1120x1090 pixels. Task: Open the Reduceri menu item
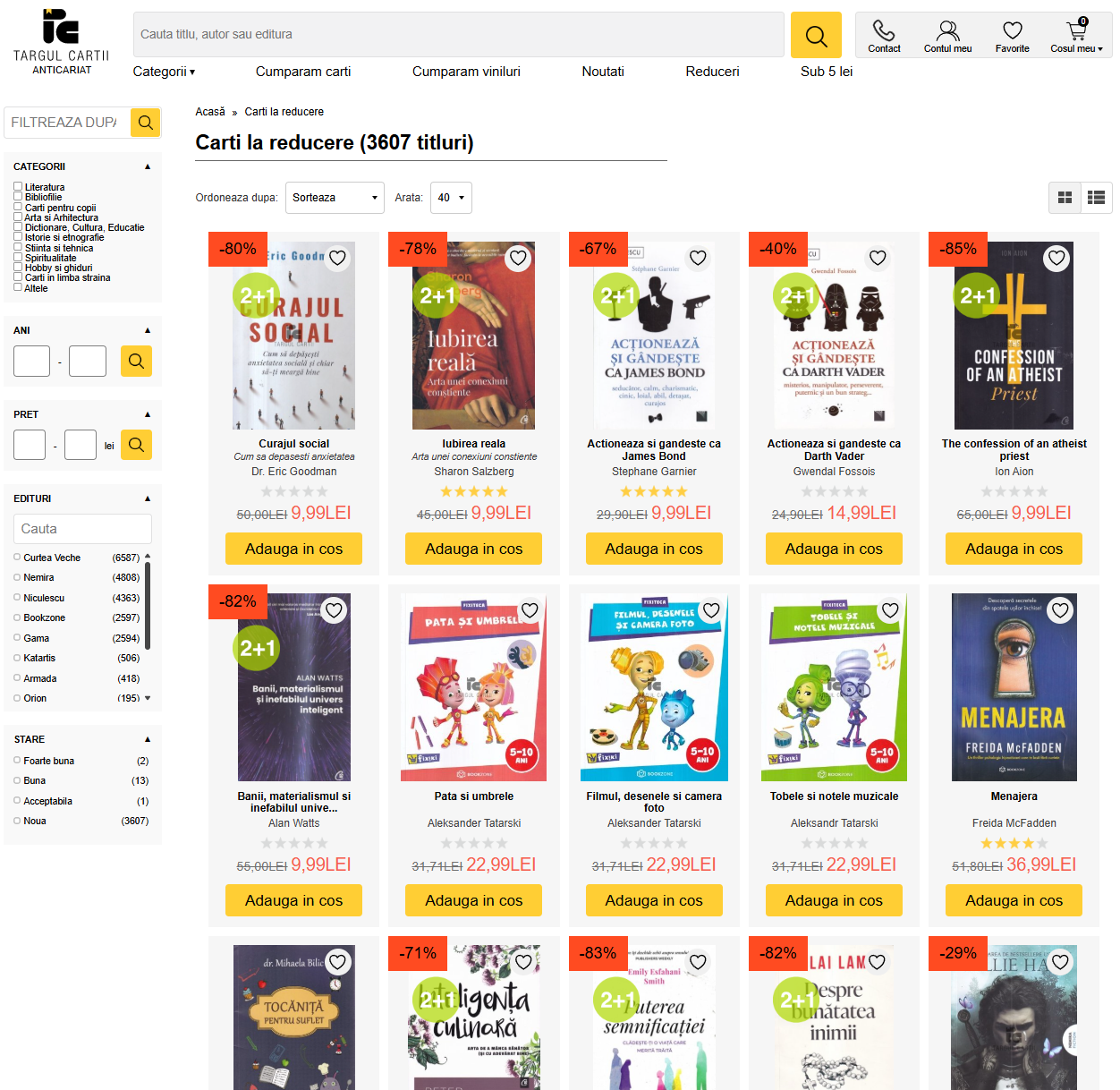[712, 72]
